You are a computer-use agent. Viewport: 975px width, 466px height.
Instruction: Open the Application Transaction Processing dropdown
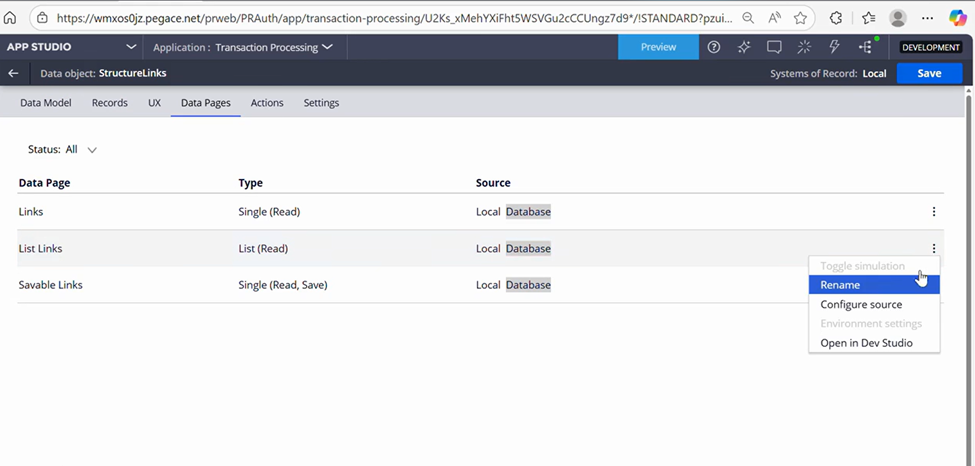(327, 47)
